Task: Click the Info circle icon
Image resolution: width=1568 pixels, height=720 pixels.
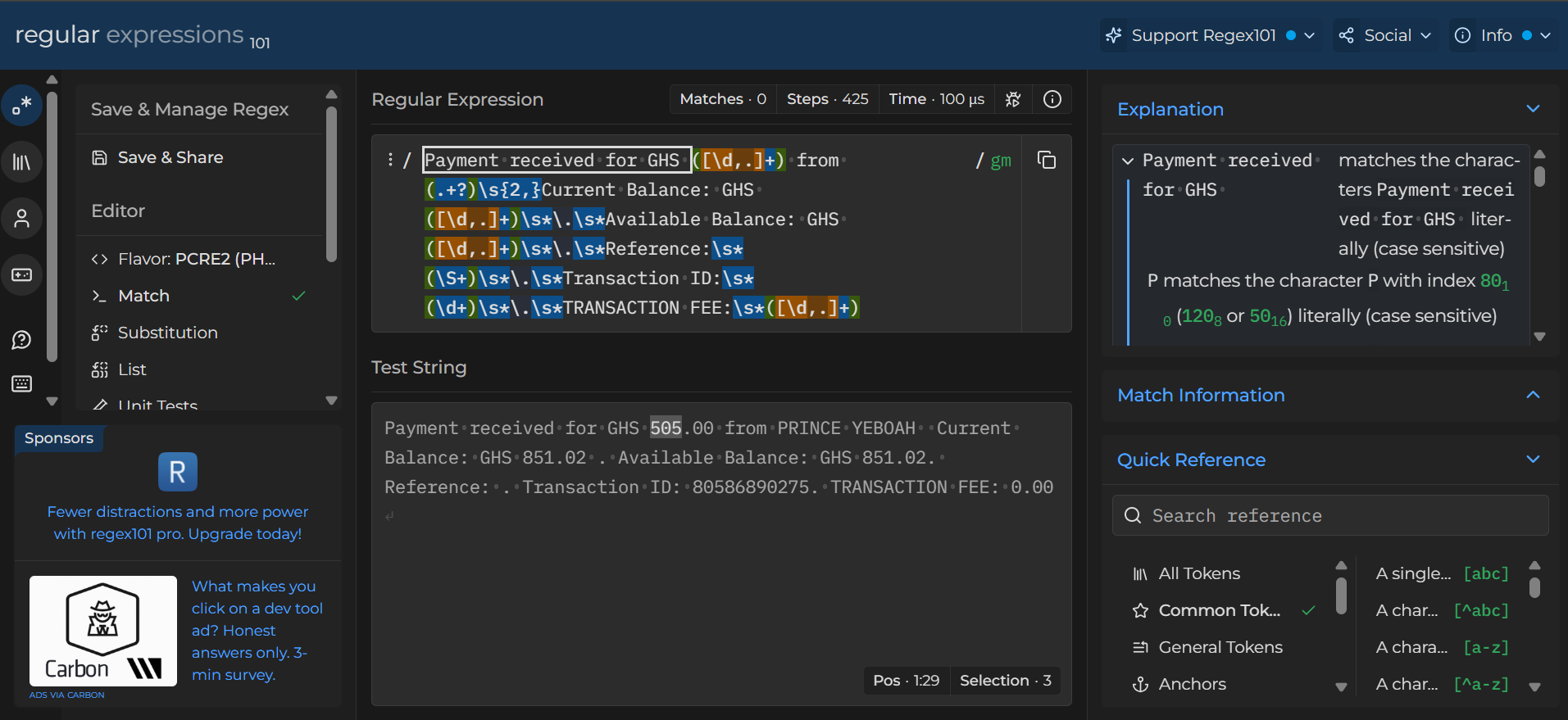Action: [x=1463, y=35]
